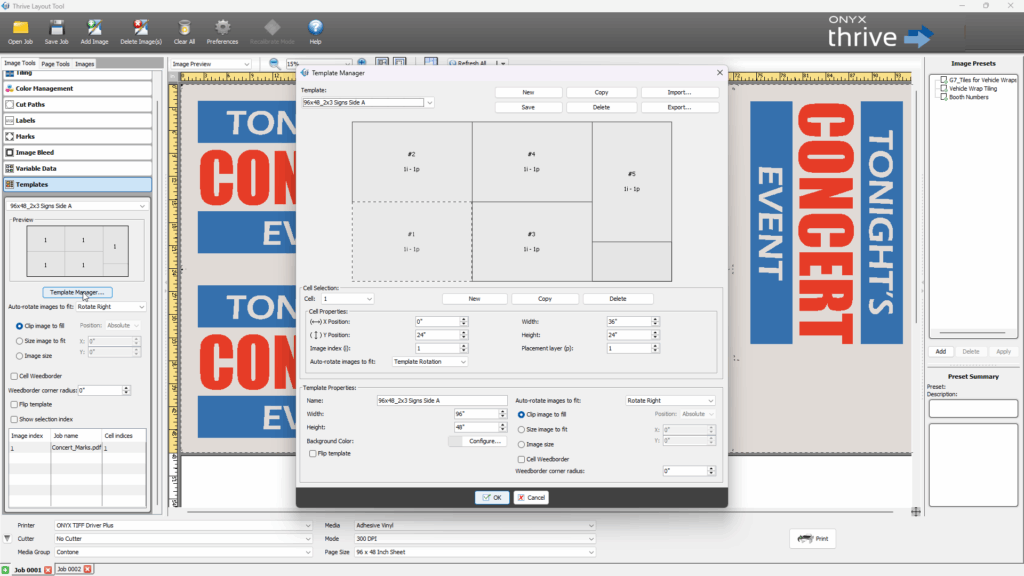Click OK to confirm Template Manager
Viewport: 1024px width, 576px height.
pos(492,497)
